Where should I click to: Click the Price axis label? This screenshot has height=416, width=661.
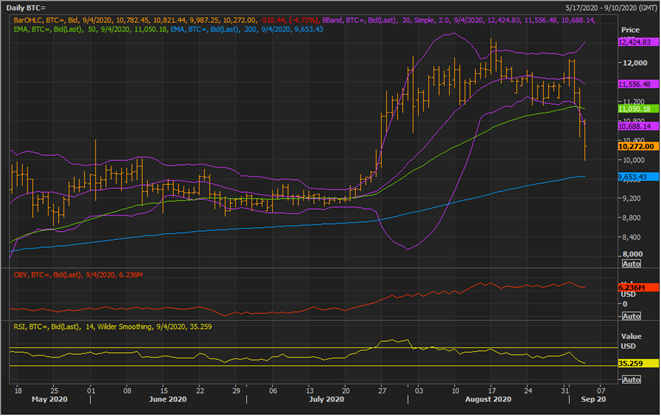coord(630,30)
